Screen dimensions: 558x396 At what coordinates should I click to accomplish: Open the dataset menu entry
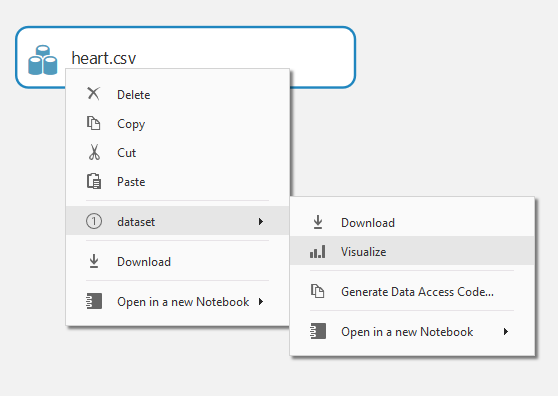pos(178,221)
